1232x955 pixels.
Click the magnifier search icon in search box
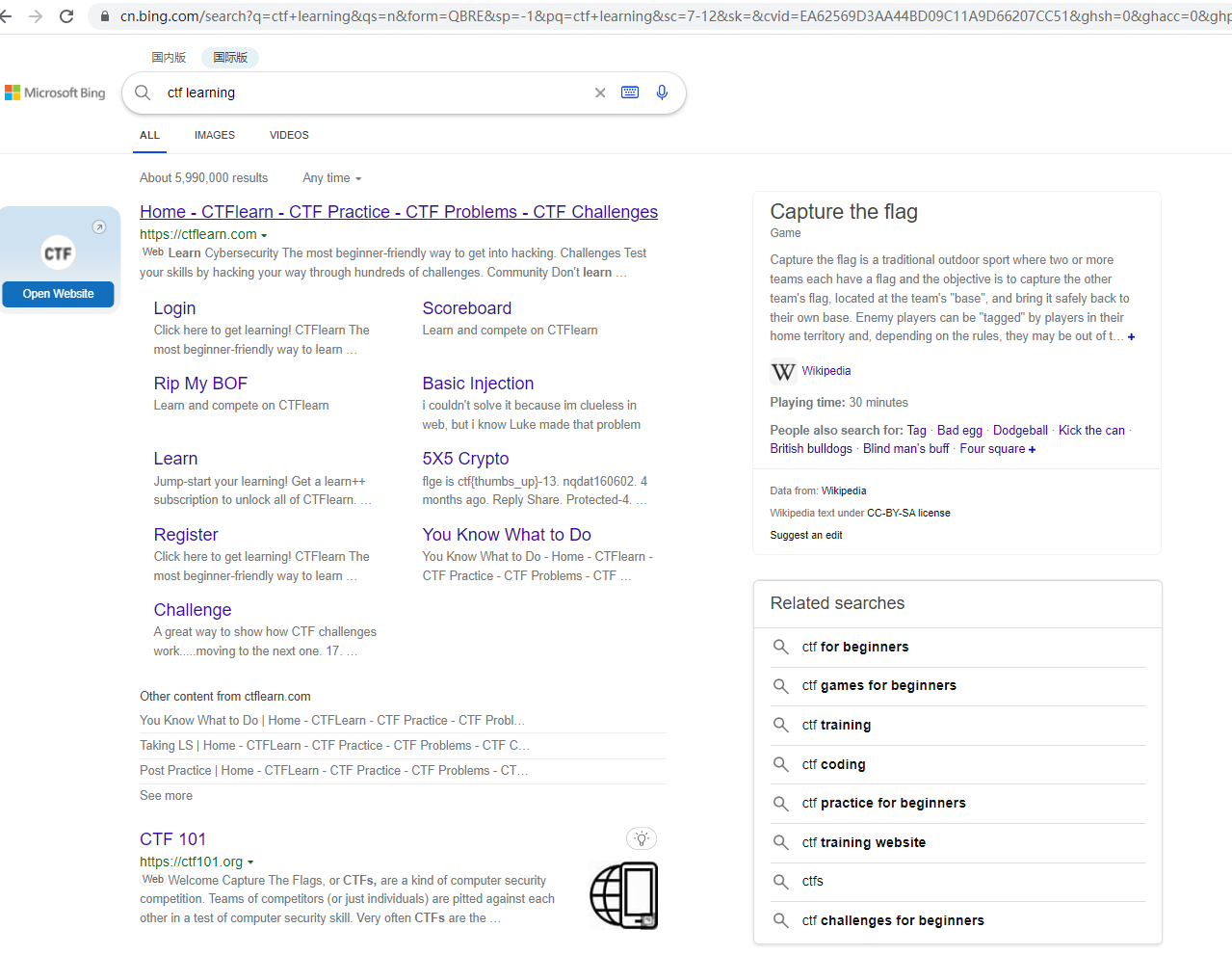pyautogui.click(x=143, y=93)
